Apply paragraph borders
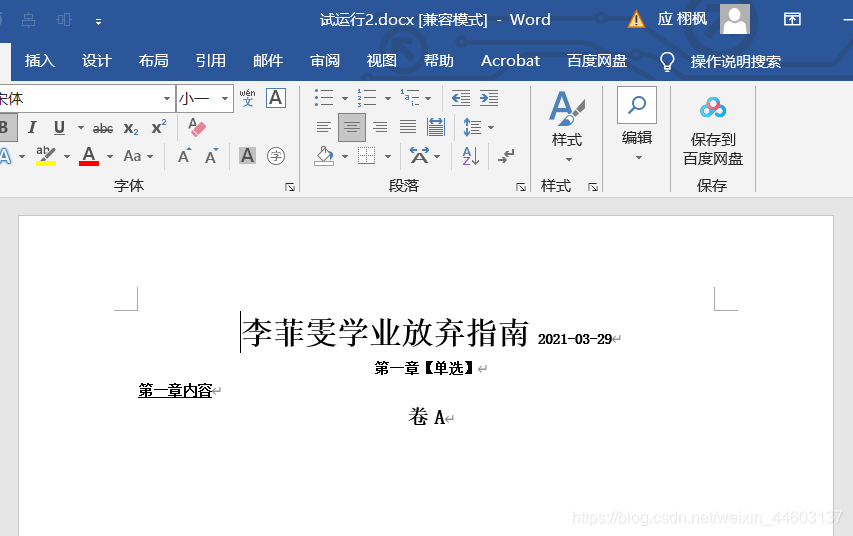This screenshot has width=853, height=536. 367,156
